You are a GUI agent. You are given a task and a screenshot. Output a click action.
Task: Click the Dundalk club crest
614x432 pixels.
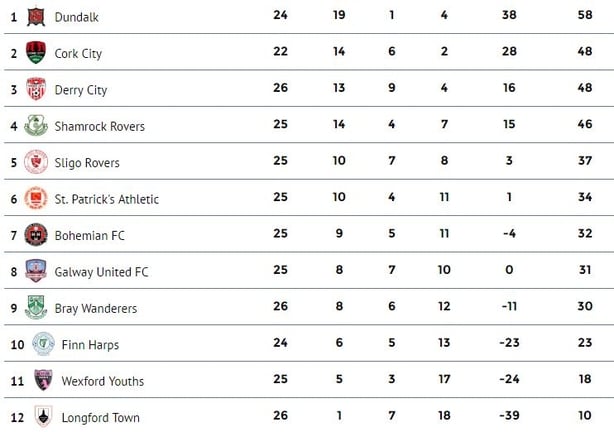pos(36,17)
